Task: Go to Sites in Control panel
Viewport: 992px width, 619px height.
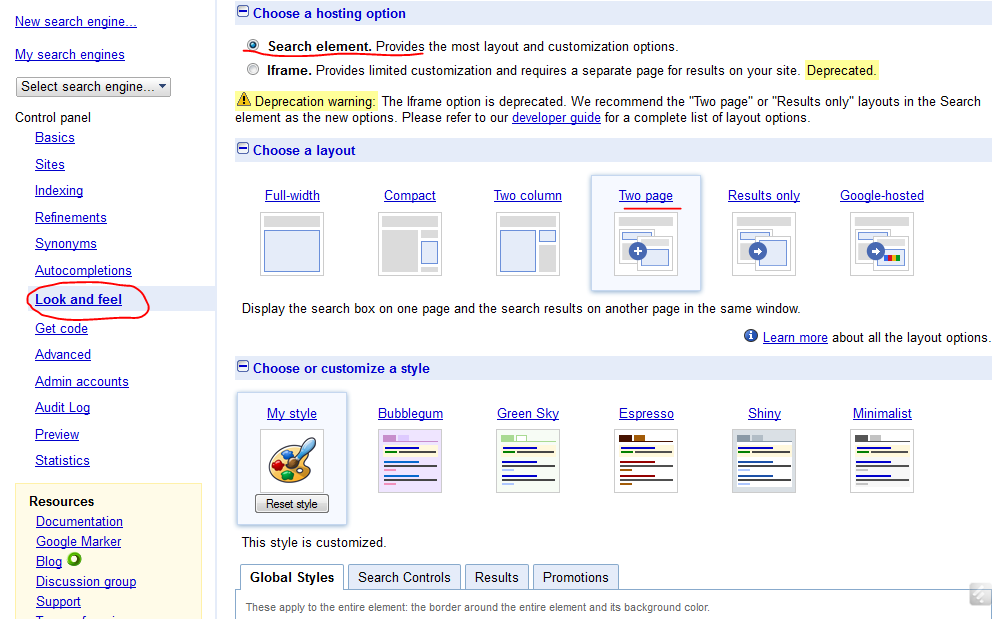Action: click(x=50, y=165)
